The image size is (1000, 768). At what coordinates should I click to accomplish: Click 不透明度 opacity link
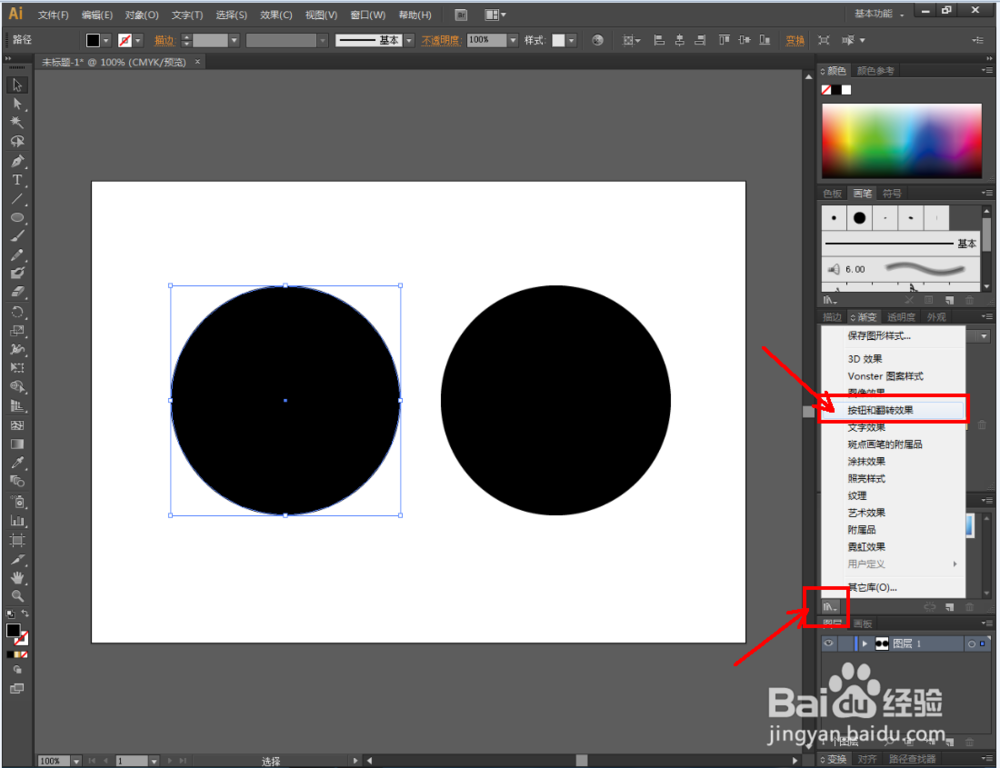tap(441, 40)
